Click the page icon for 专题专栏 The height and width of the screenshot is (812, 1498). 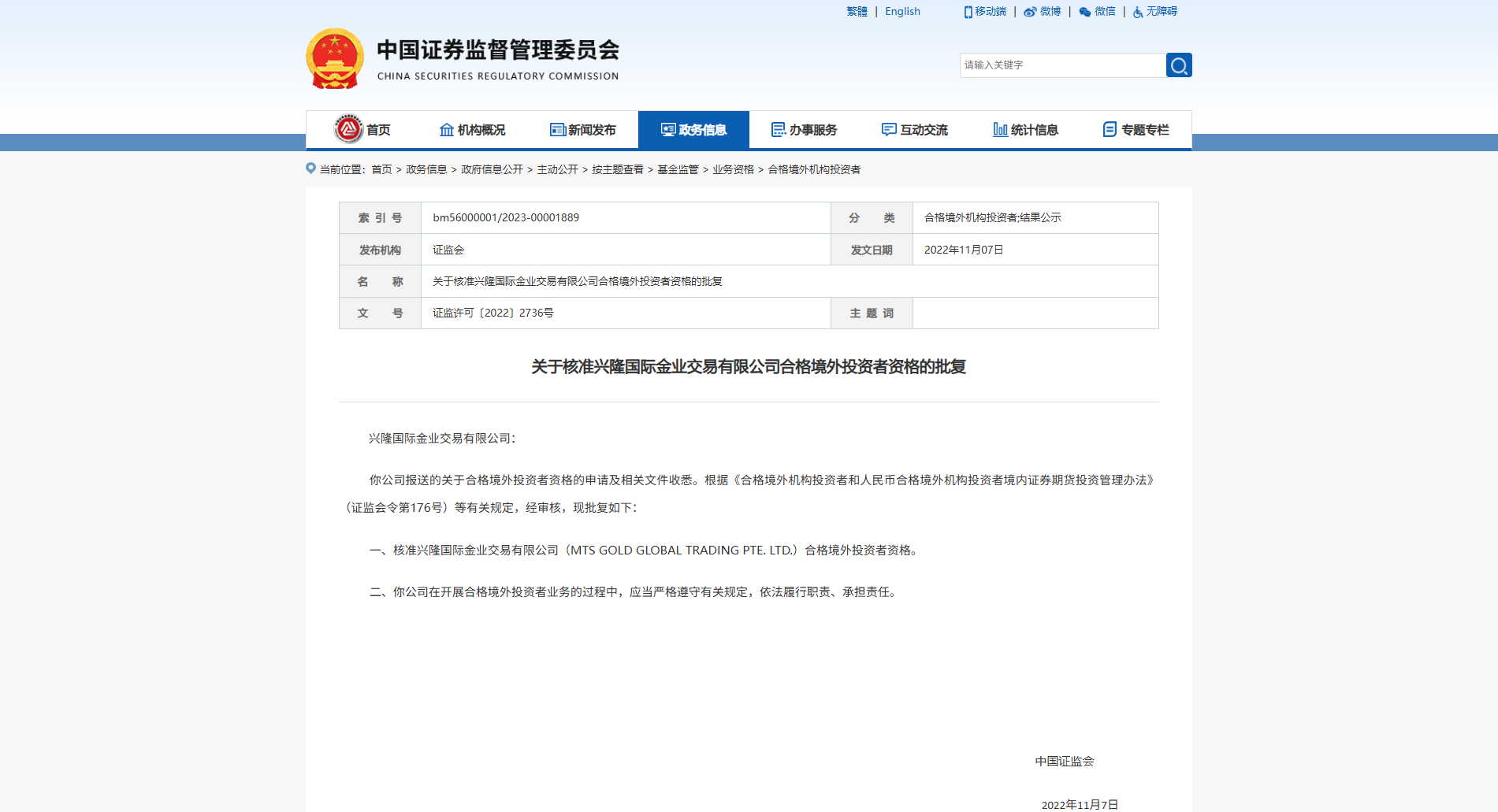point(1110,129)
